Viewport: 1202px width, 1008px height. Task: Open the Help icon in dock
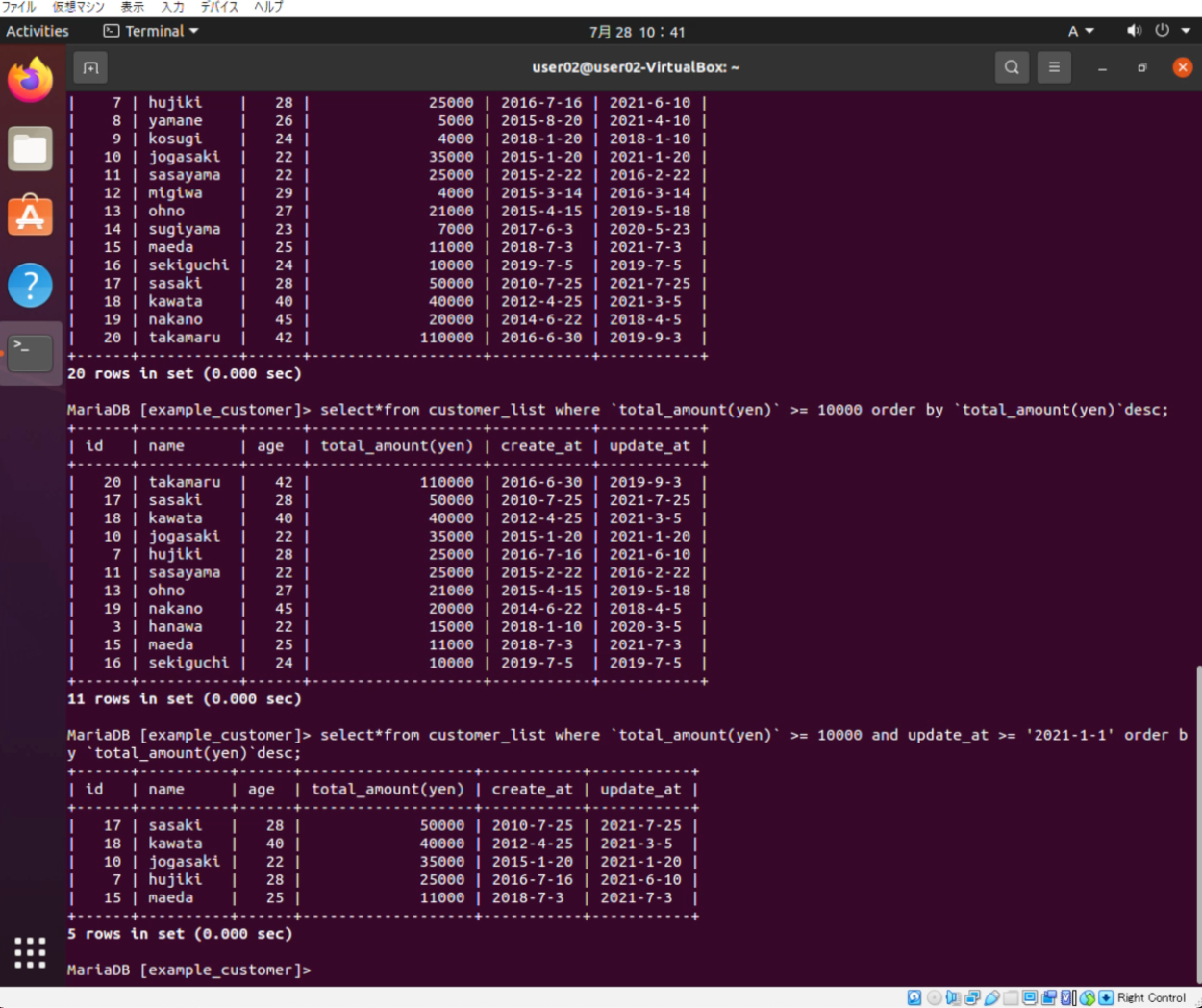coord(30,286)
